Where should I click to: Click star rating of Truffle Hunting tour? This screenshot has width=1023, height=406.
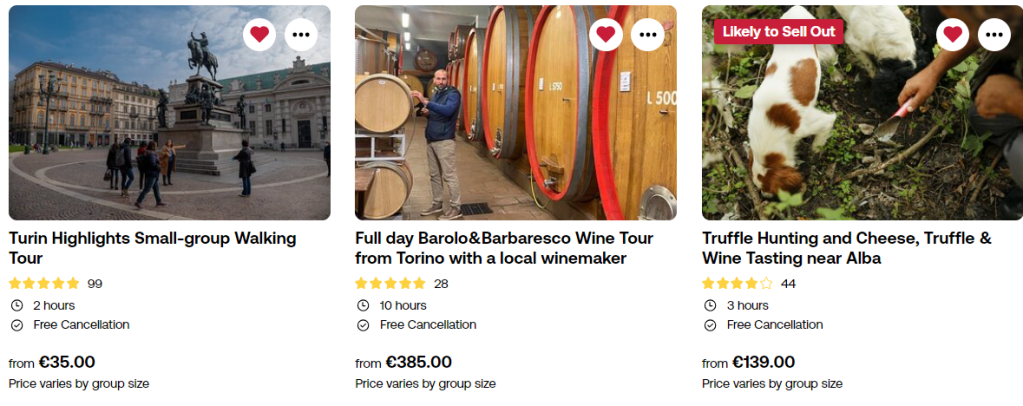point(737,283)
